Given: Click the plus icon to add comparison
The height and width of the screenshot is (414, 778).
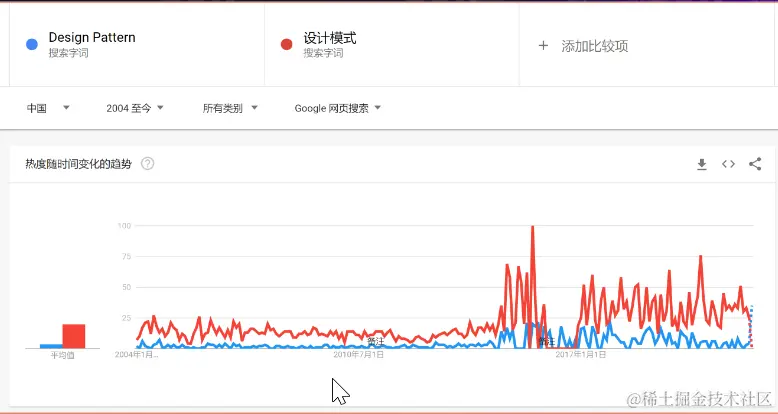Looking at the screenshot, I should [543, 46].
